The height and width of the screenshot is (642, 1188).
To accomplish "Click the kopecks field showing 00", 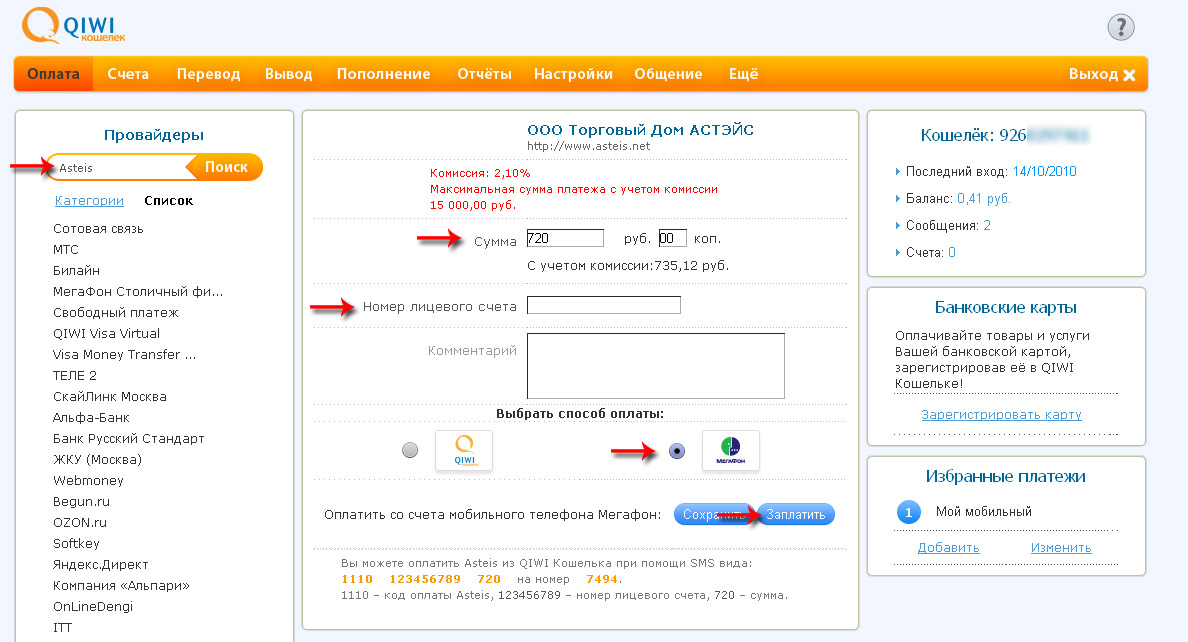I will 672,238.
